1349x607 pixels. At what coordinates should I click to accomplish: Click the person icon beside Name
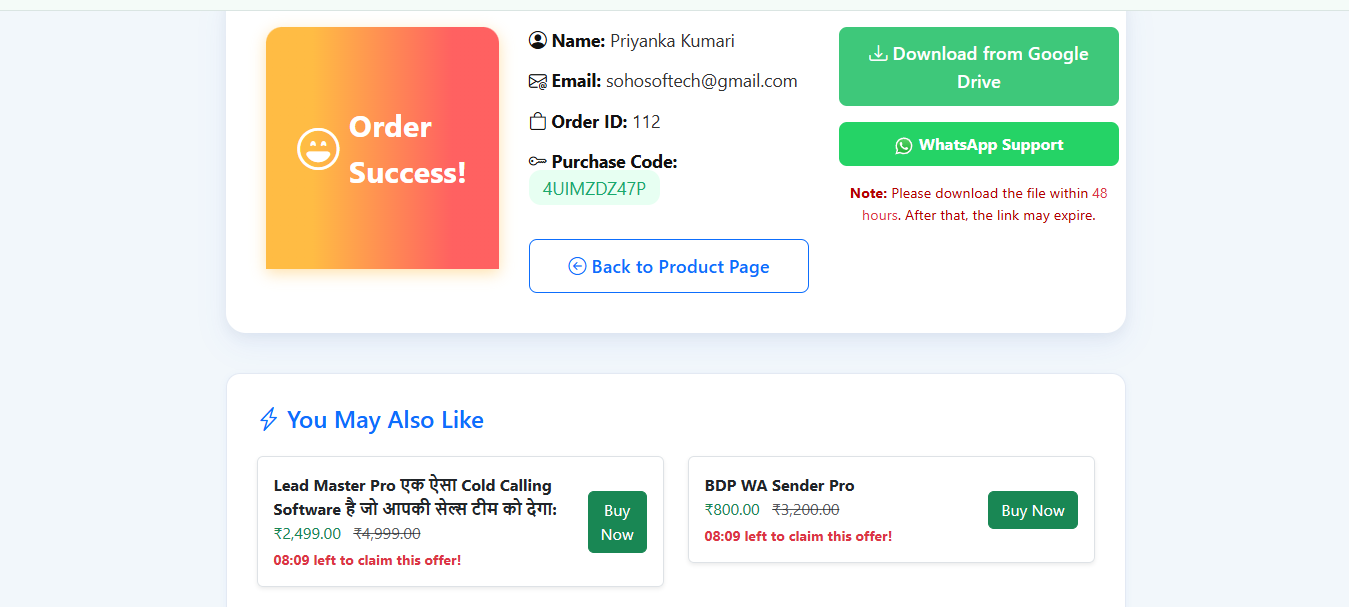tap(538, 41)
